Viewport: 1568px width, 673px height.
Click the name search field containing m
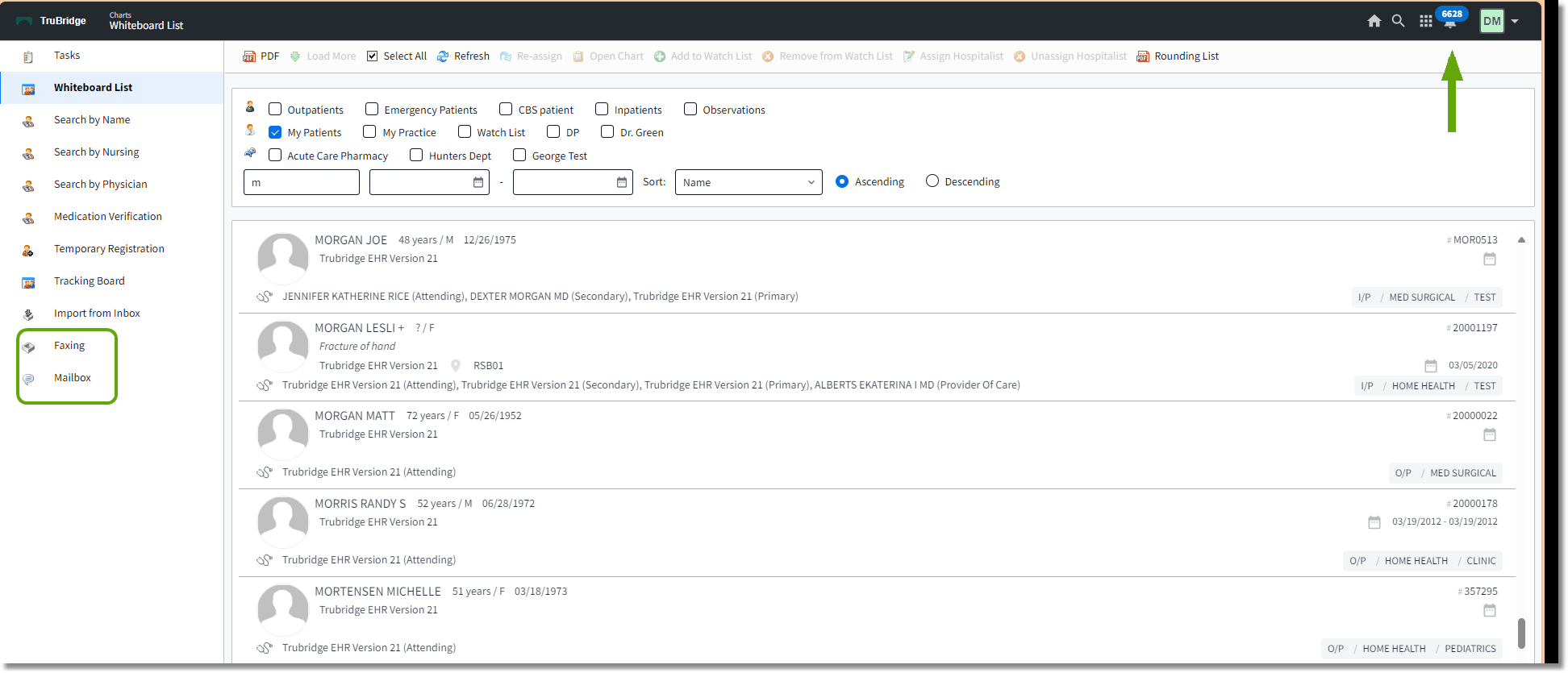[x=302, y=182]
